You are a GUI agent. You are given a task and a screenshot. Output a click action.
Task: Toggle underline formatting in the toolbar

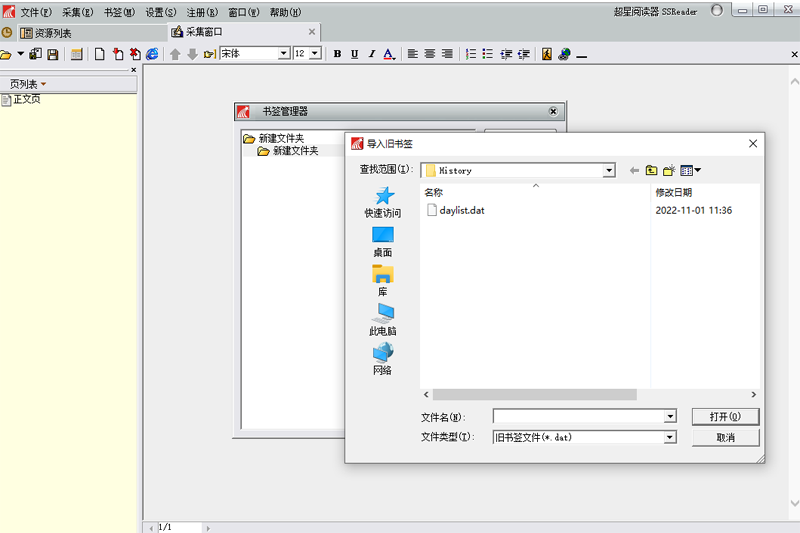tap(354, 54)
